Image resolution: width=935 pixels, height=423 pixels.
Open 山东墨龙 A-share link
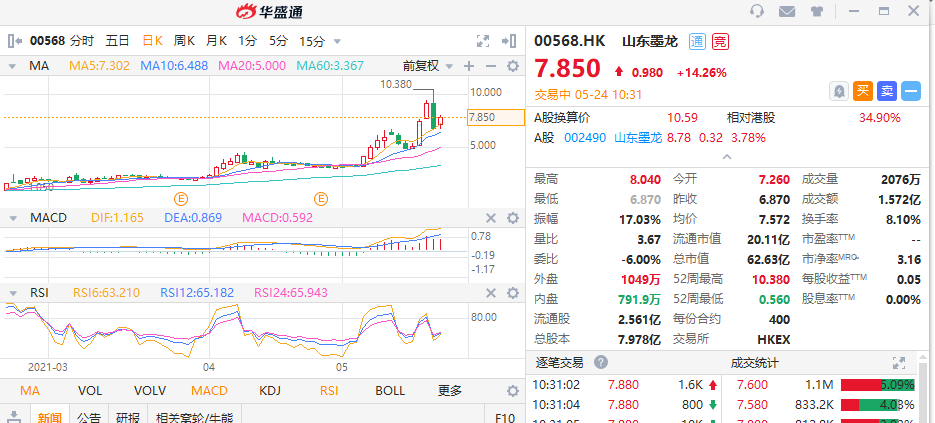pos(638,138)
